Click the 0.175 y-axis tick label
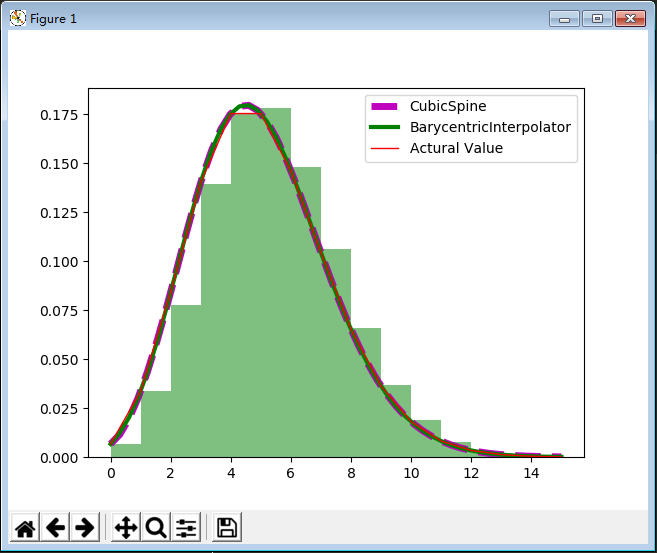657x553 pixels. 59,115
